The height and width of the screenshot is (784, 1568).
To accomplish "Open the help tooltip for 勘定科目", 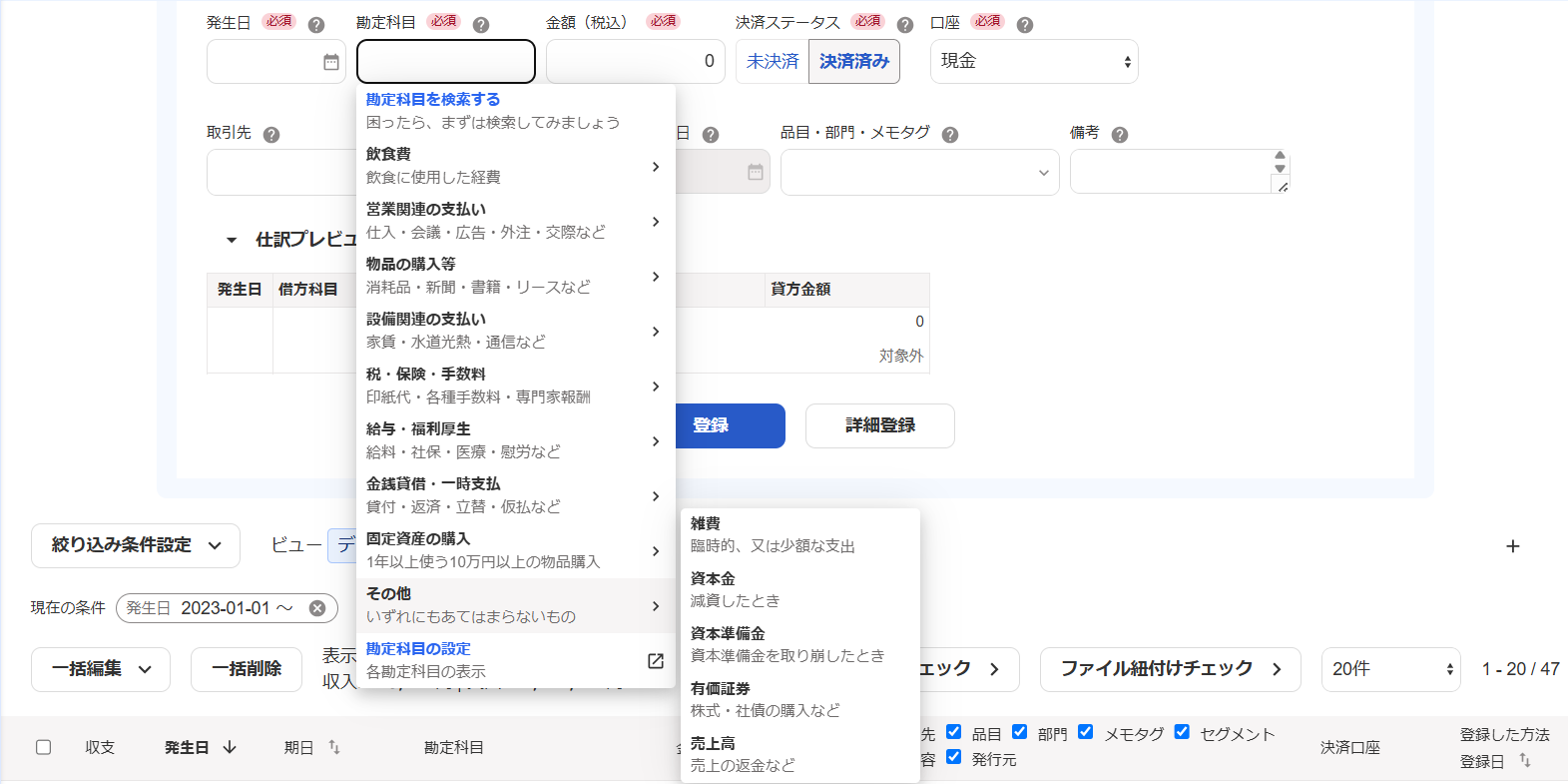I will [481, 25].
